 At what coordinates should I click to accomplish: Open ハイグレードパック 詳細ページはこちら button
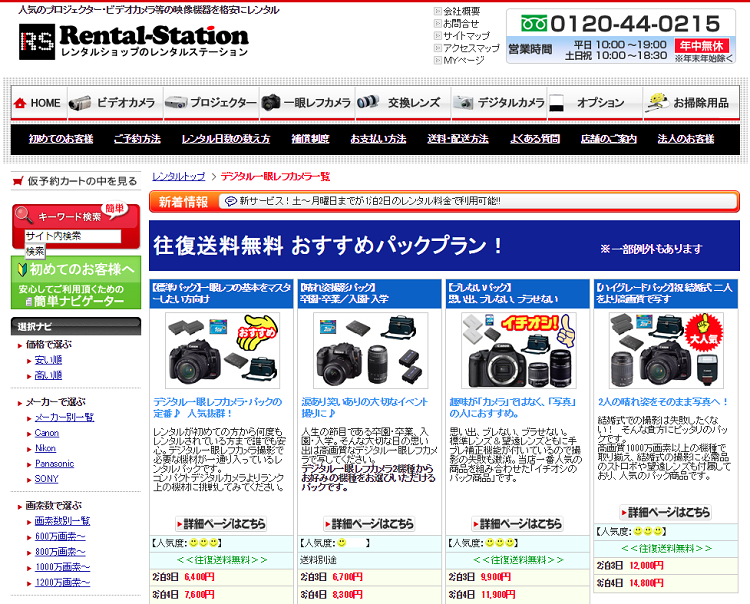(665, 513)
